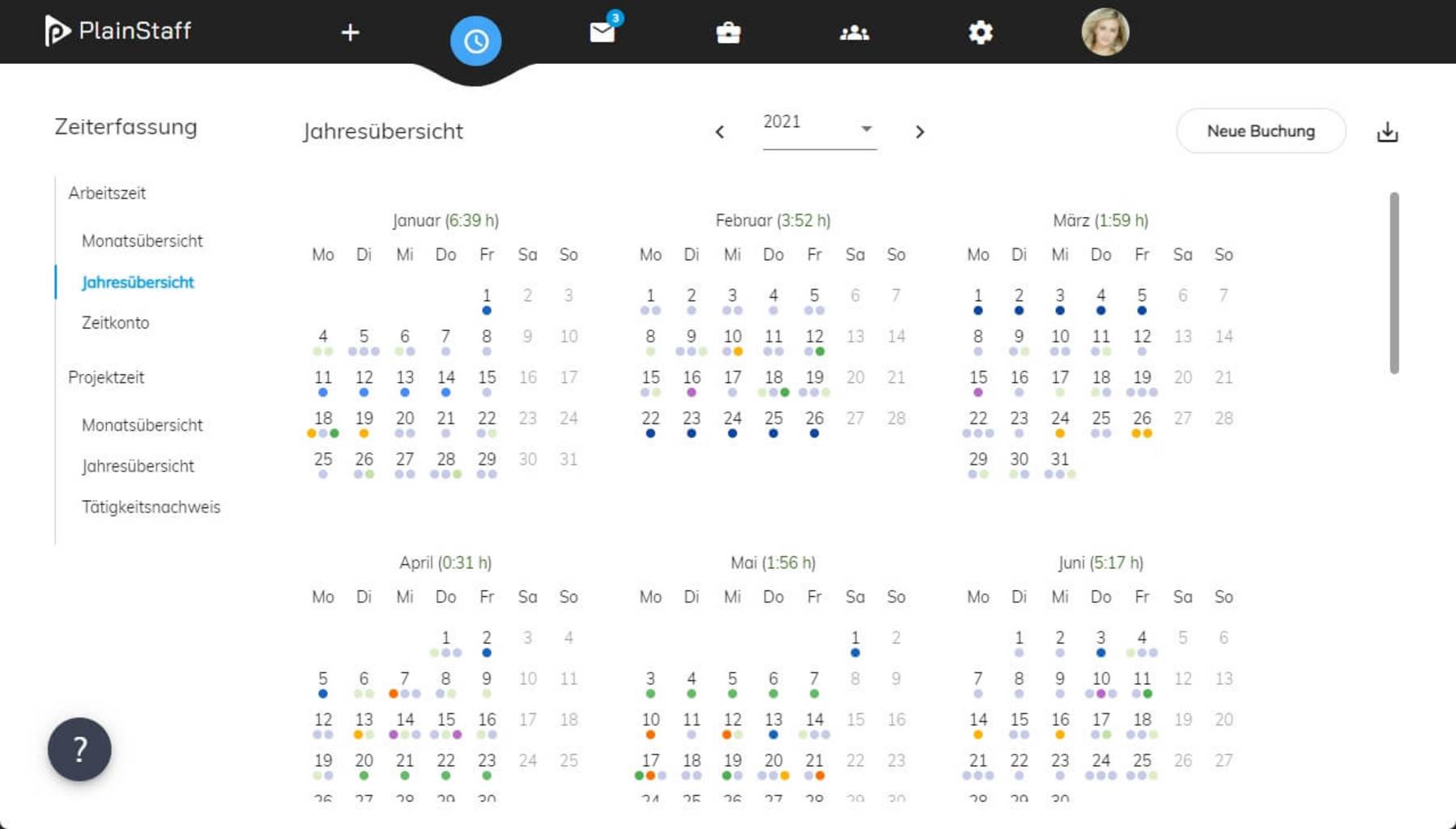The image size is (1456, 829).
Task: Go to previous year with left chevron
Action: click(719, 132)
